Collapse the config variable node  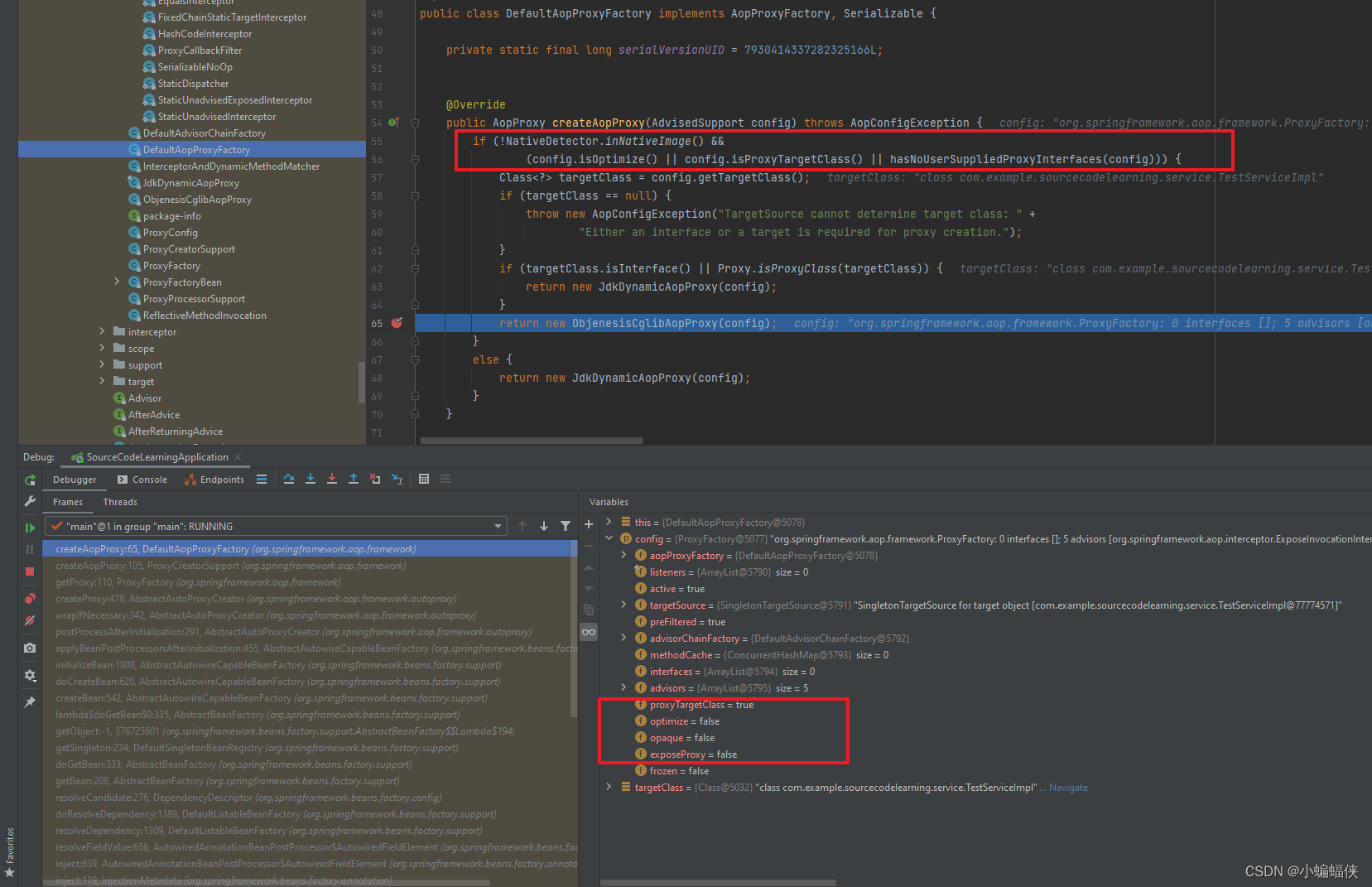(609, 538)
